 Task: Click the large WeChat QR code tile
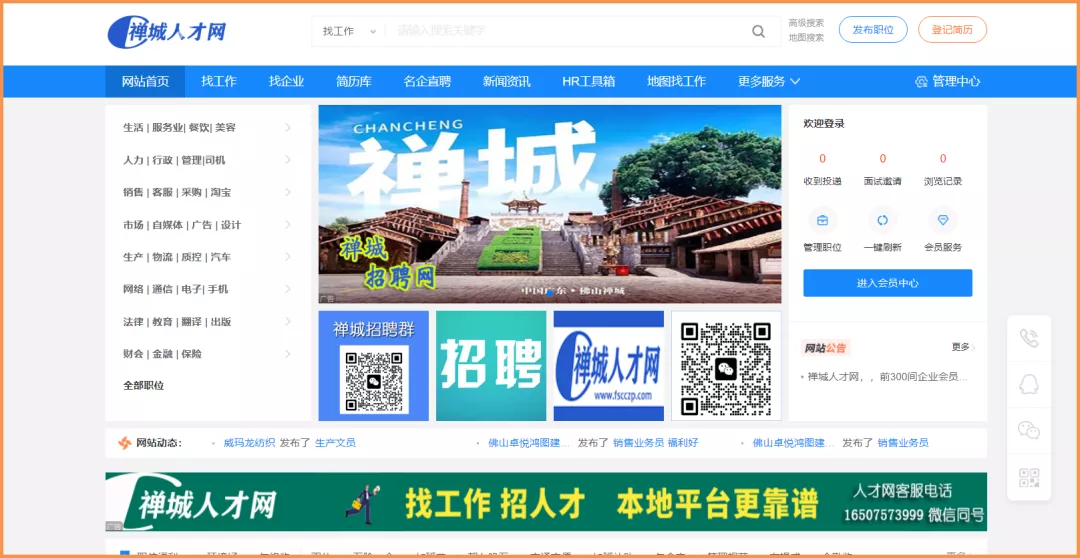point(726,366)
